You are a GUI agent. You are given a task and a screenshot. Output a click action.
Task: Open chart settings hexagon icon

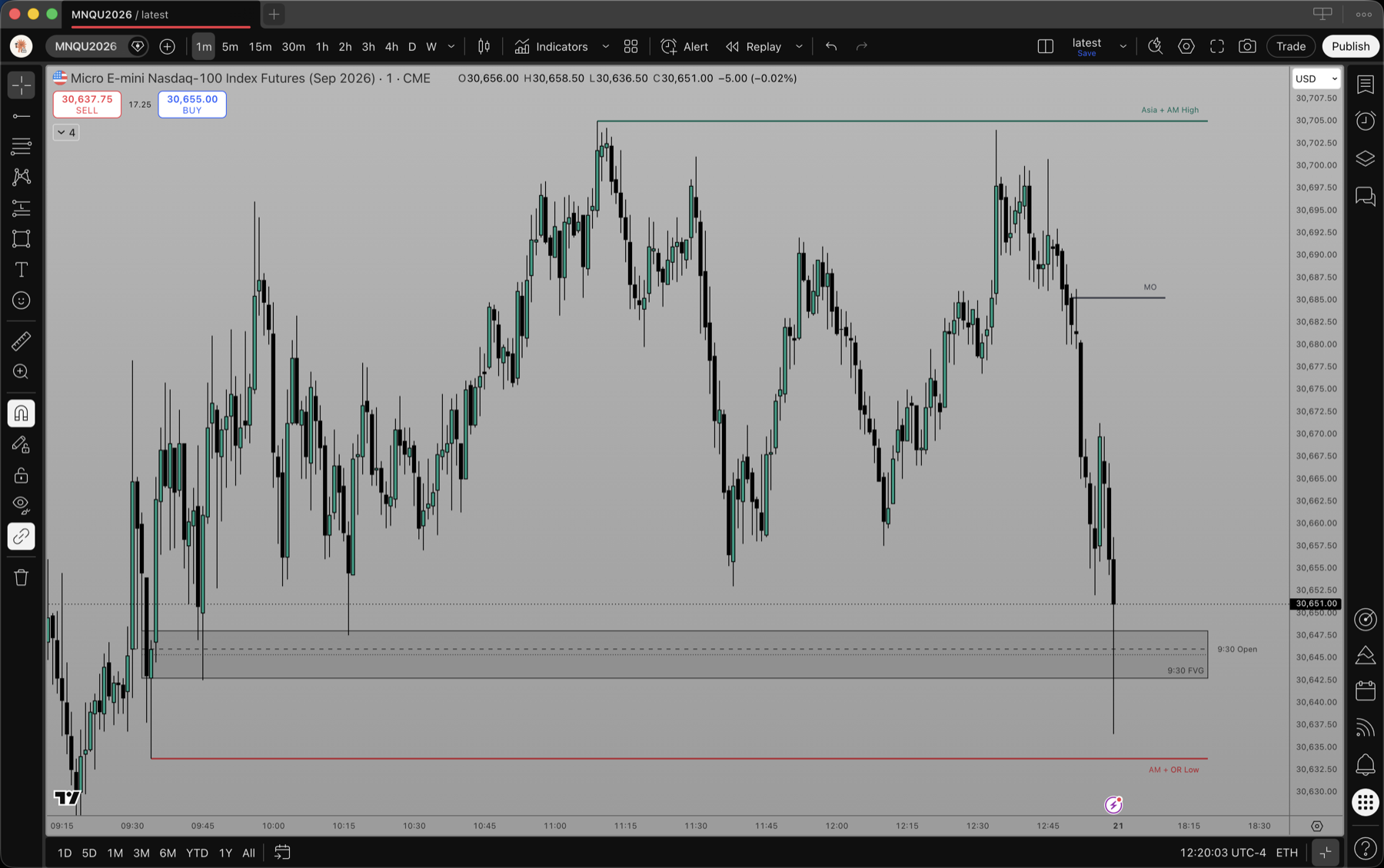(1186, 47)
